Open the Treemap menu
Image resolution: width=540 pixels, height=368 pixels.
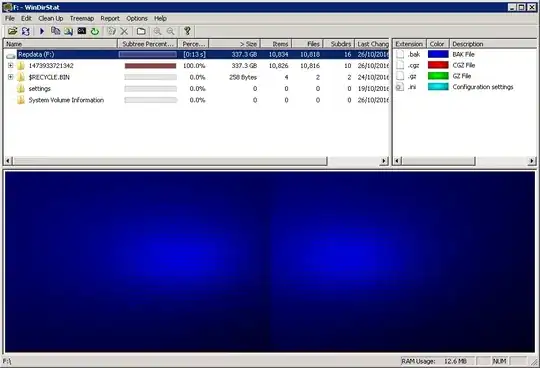pyautogui.click(x=82, y=19)
